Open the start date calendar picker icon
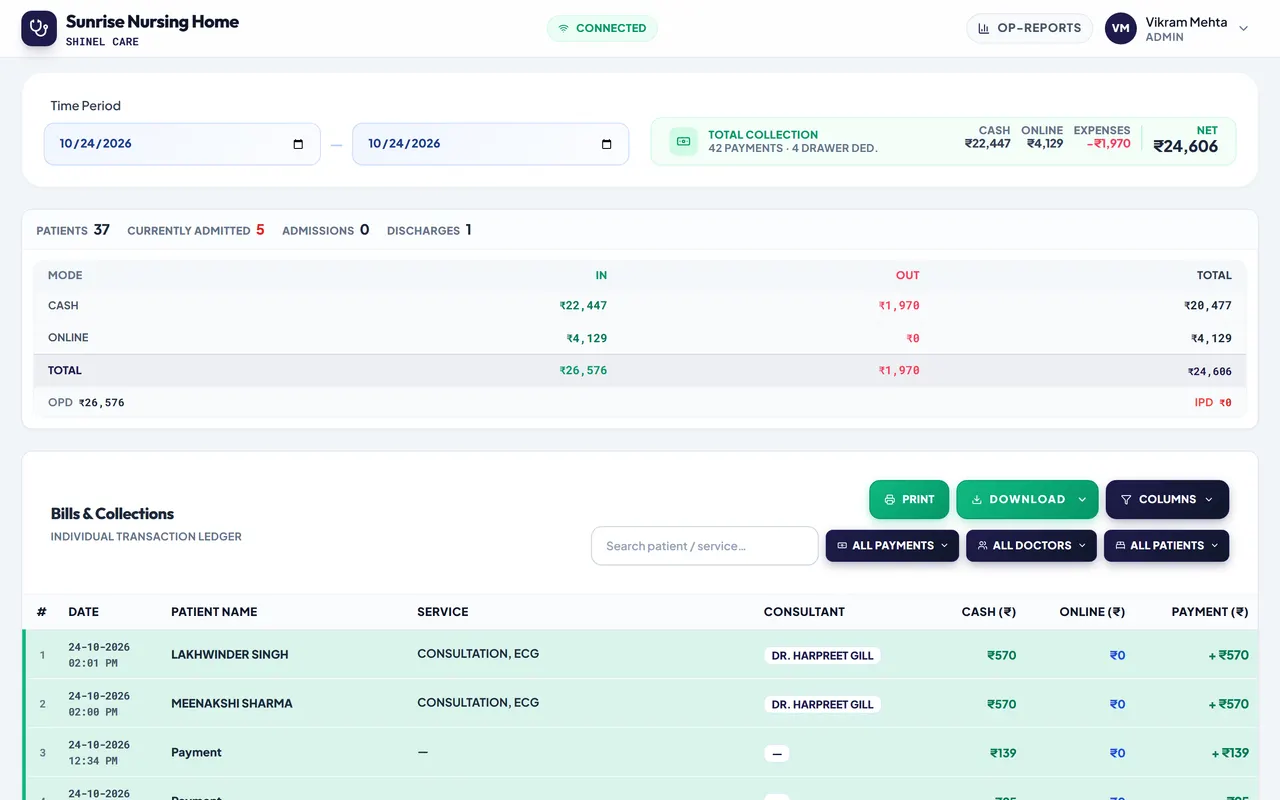This screenshot has width=1280, height=800. click(x=298, y=144)
